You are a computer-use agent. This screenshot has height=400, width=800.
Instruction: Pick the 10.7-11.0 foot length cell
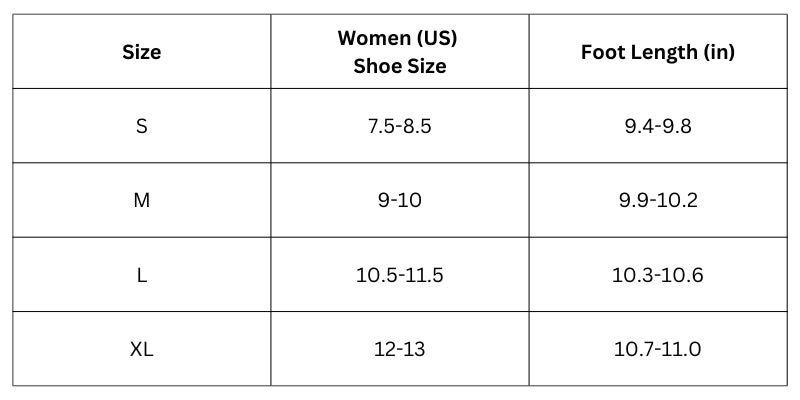(657, 349)
